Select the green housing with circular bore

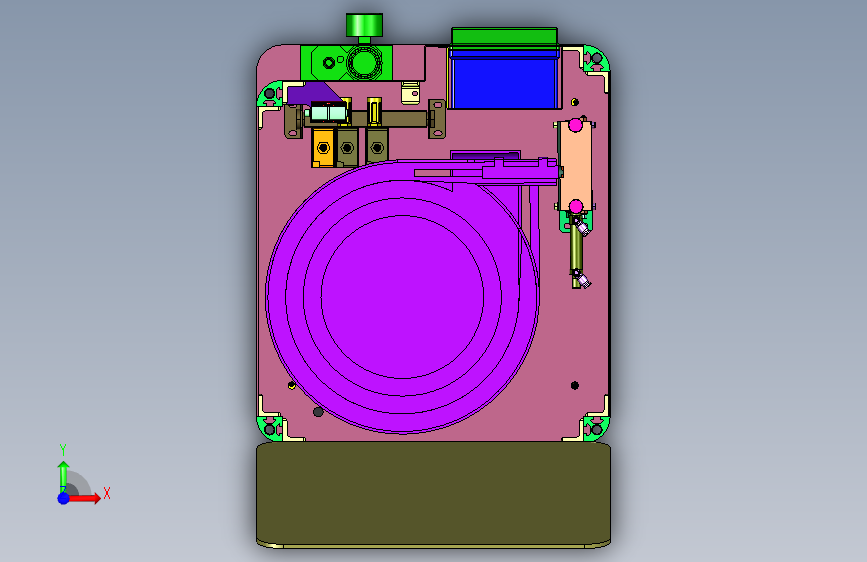(x=347, y=63)
